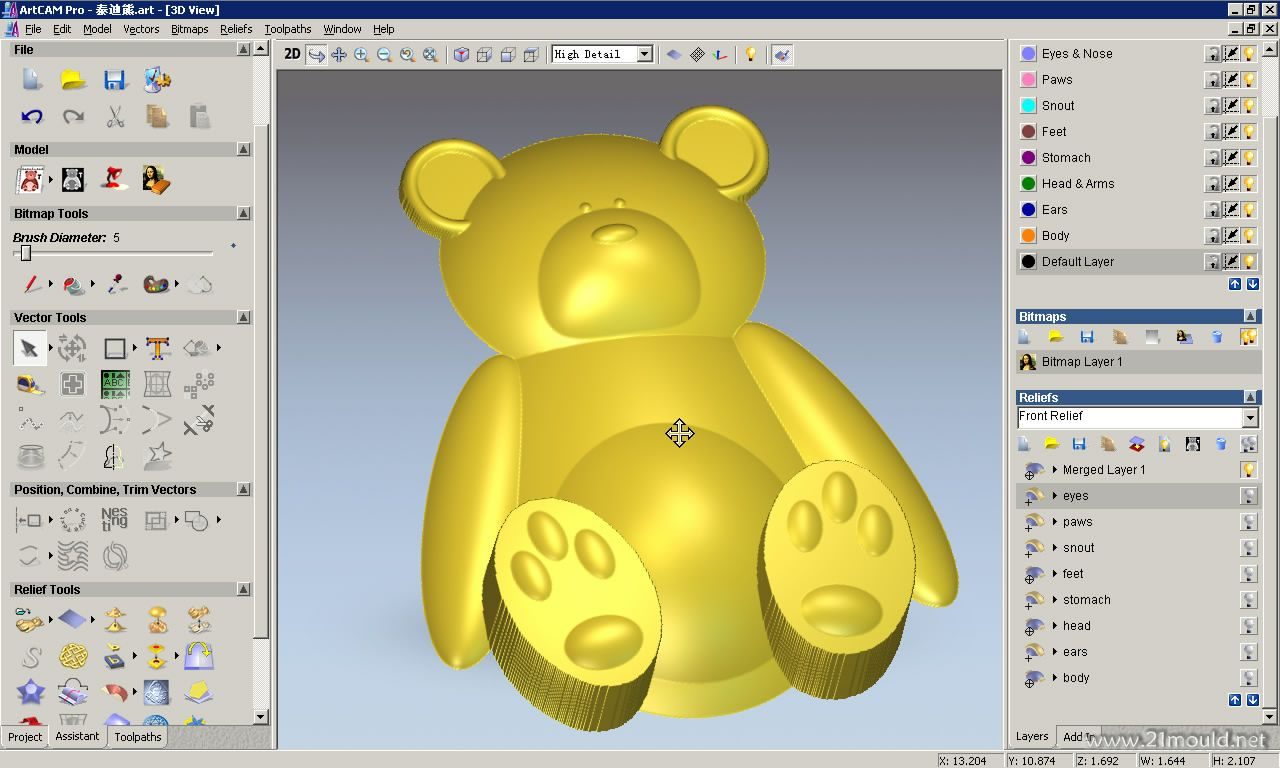Click the Brush Diameter slider handle
Viewport: 1280px width, 768px height.
coord(26,253)
